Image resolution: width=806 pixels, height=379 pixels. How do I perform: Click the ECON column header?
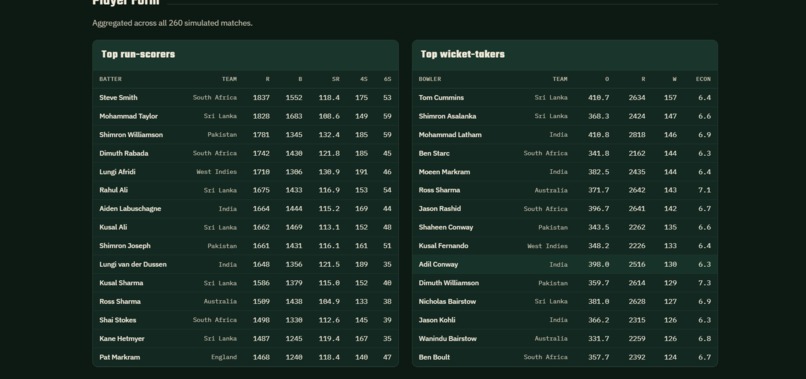pos(703,79)
